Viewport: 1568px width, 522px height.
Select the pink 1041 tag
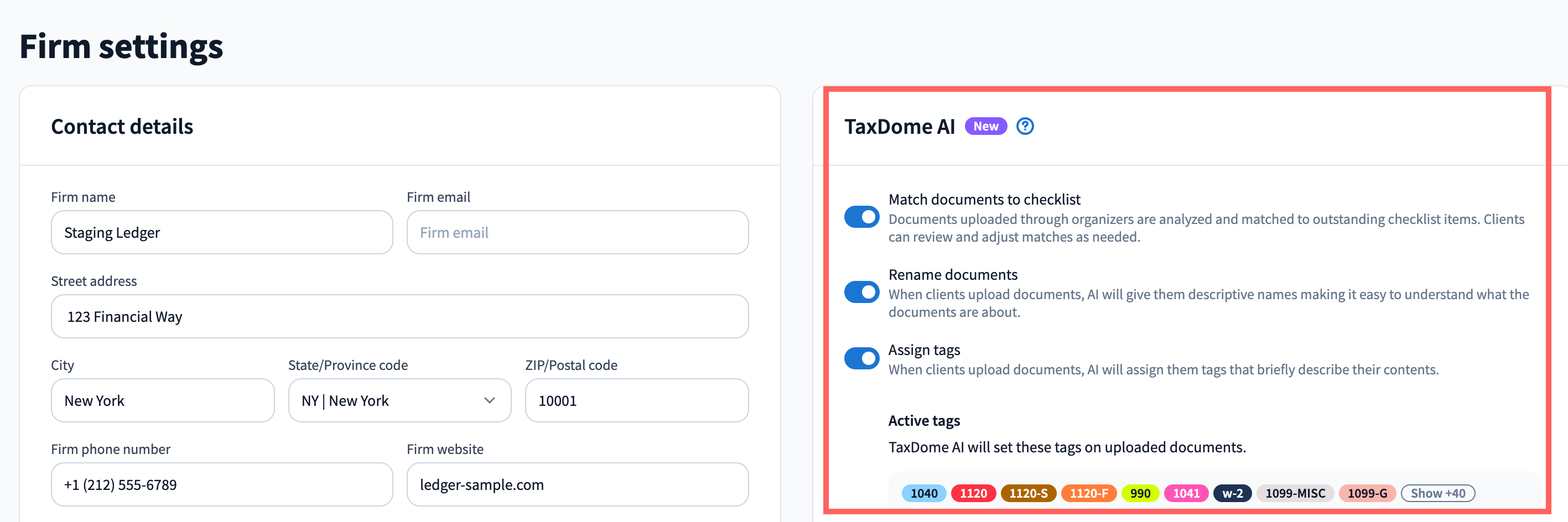tap(1186, 493)
